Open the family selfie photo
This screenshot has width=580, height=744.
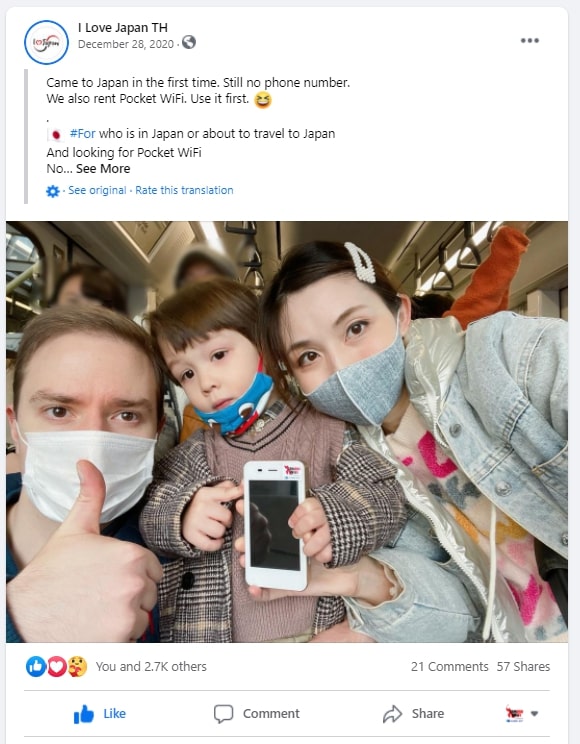tap(287, 432)
